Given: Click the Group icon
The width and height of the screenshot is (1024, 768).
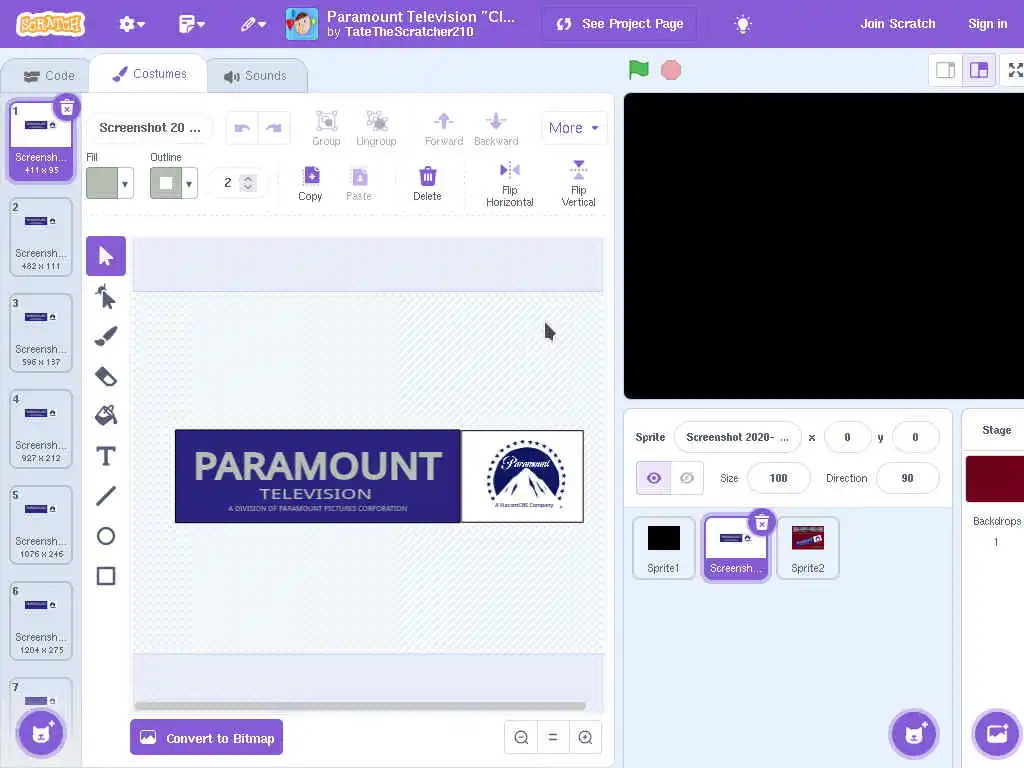Looking at the screenshot, I should [x=327, y=129].
